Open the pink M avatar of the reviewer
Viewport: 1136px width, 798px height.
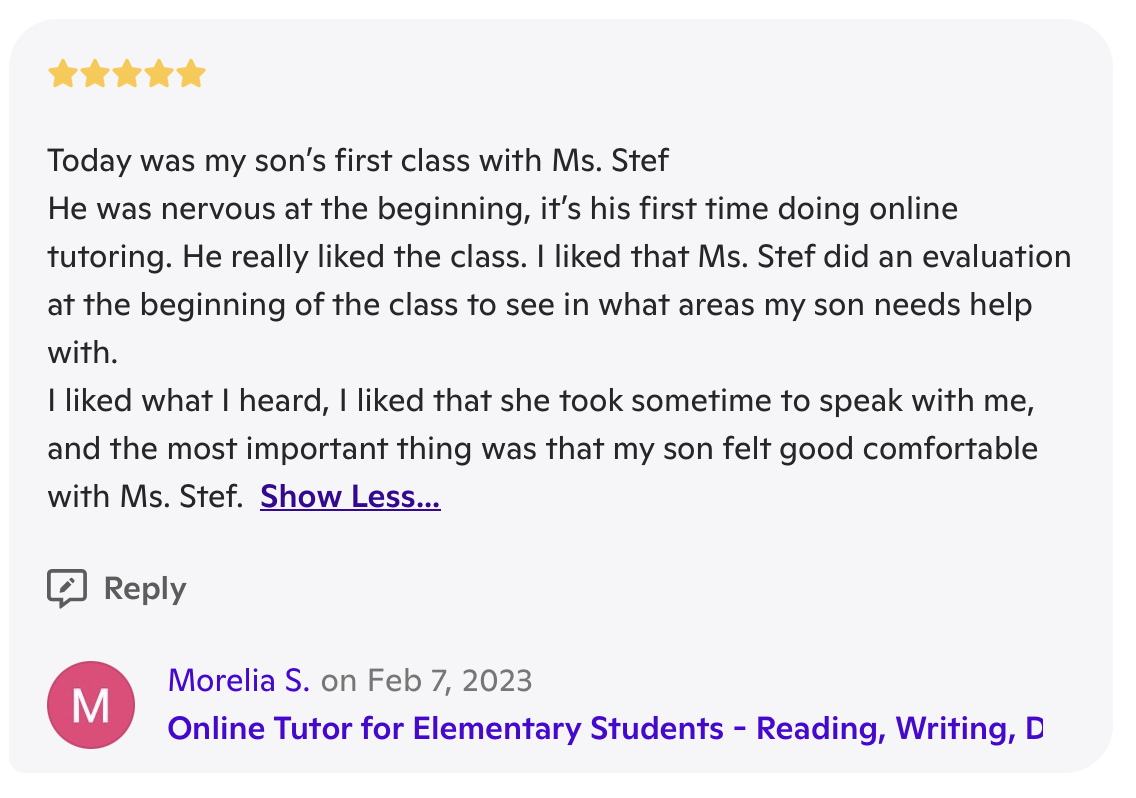point(91,705)
